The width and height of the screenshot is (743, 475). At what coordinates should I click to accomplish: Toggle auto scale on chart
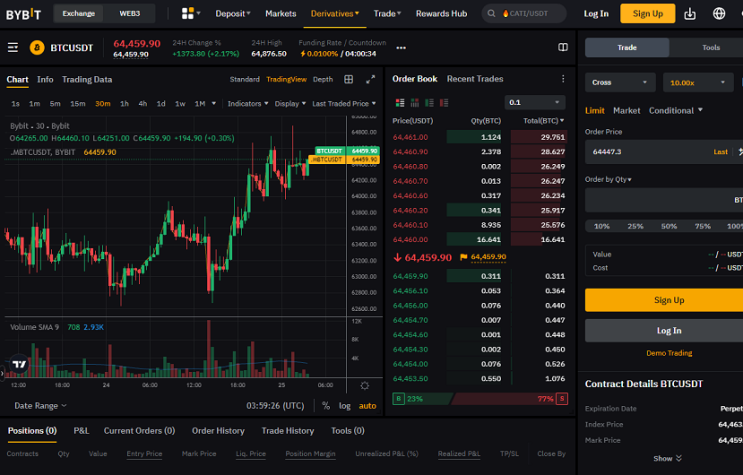(367, 406)
